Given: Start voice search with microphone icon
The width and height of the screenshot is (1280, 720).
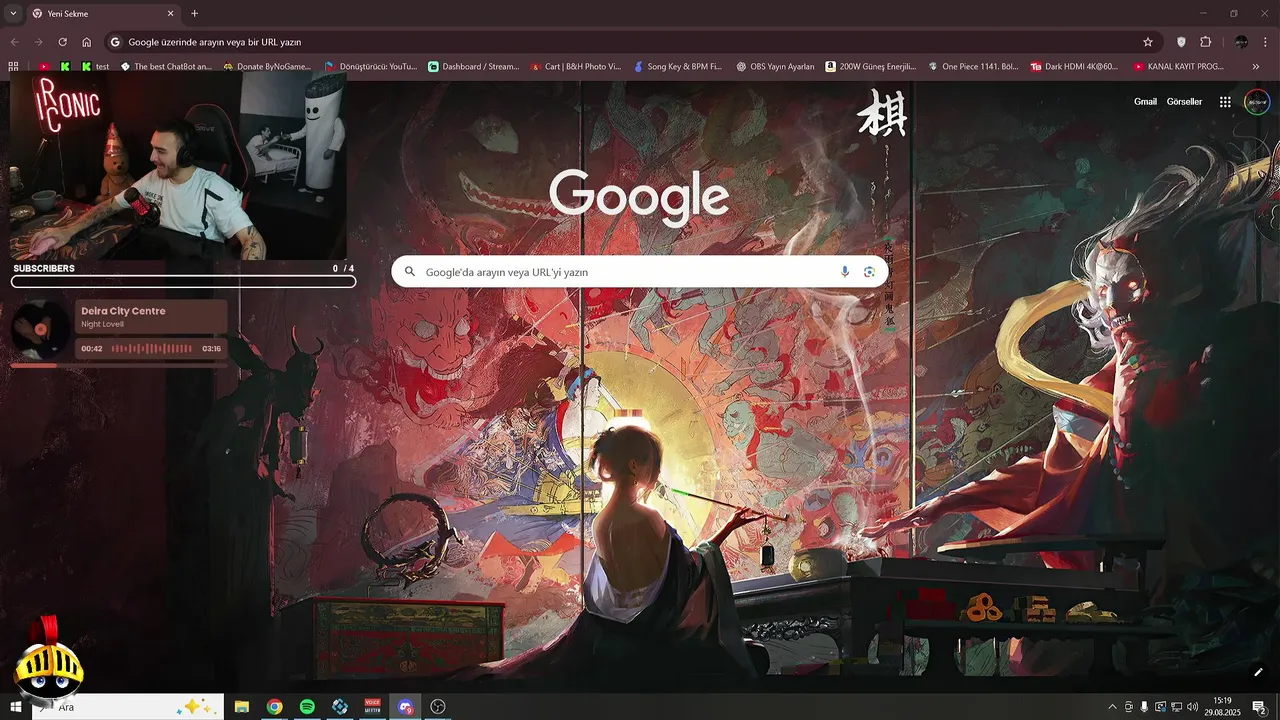Looking at the screenshot, I should tap(845, 272).
